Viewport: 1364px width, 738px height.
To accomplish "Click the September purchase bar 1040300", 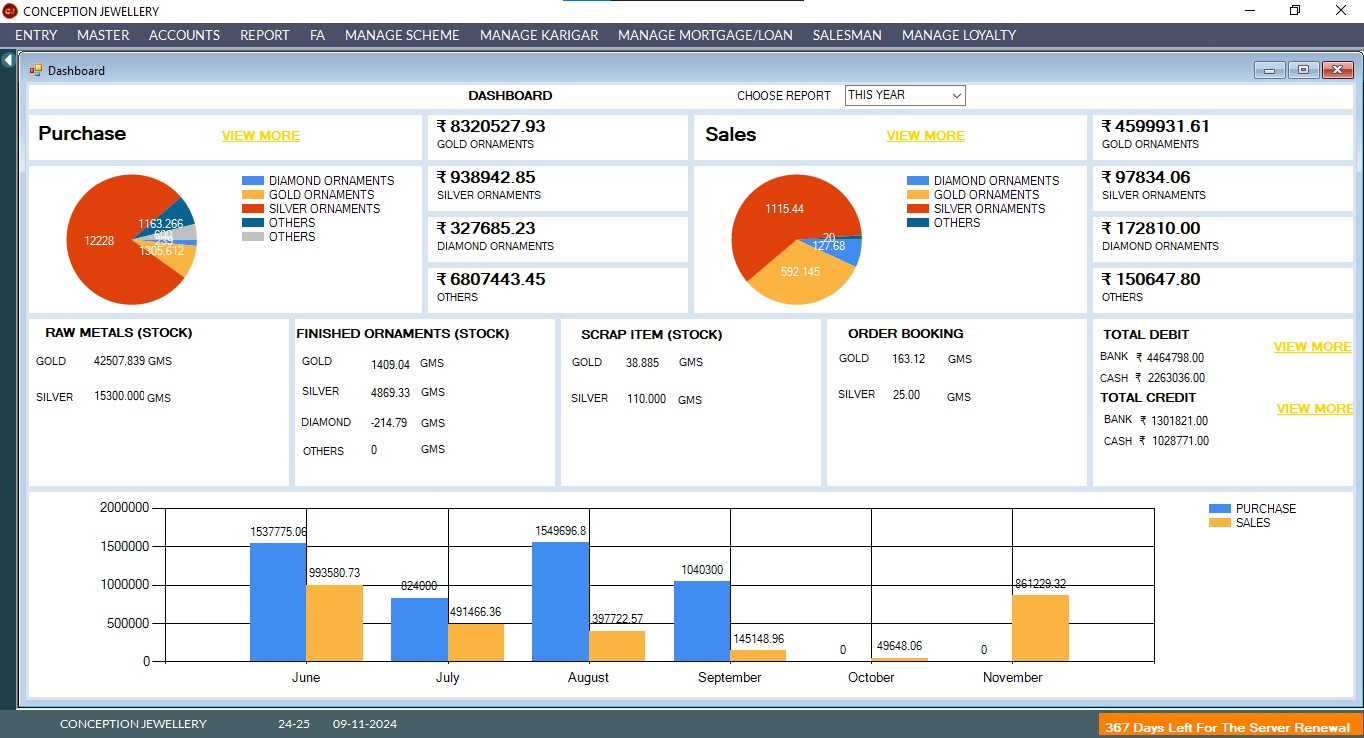I will [x=702, y=621].
